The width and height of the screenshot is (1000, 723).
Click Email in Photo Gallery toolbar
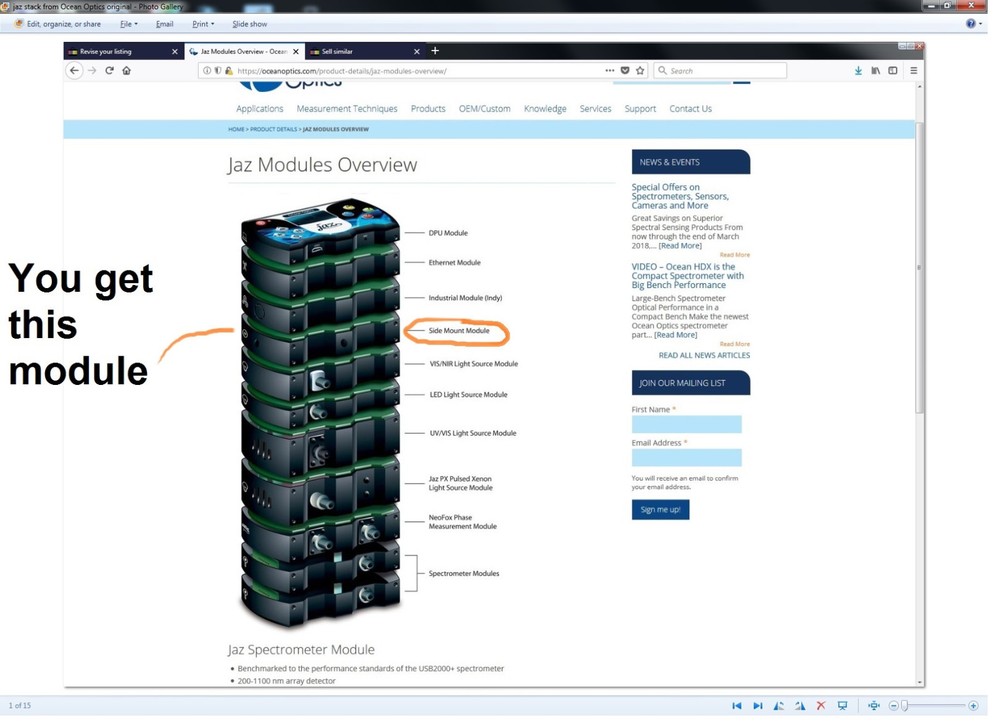165,24
